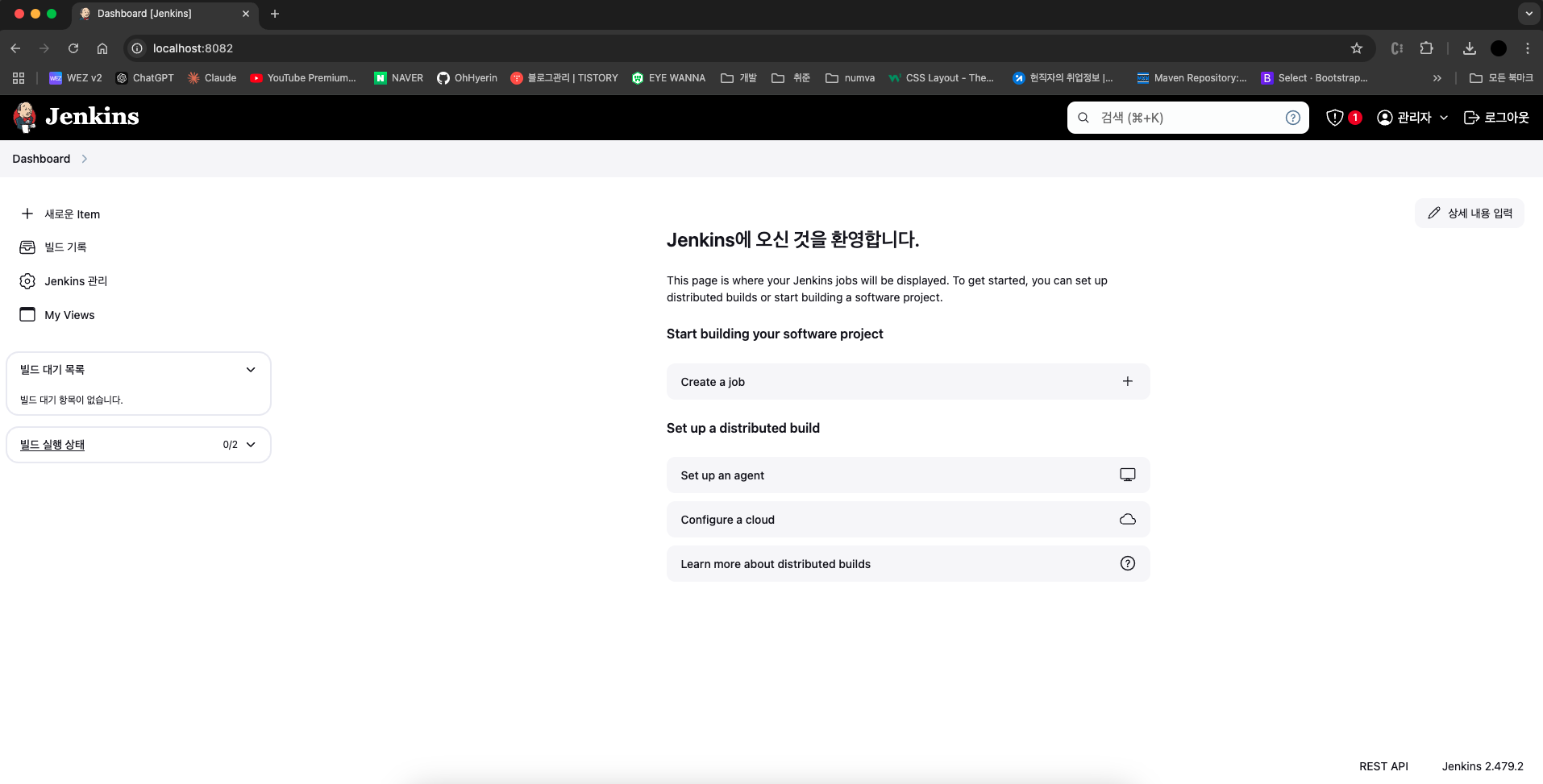Open the tab search dropdown arrow
Viewport: 1543px width, 784px height.
point(1528,14)
